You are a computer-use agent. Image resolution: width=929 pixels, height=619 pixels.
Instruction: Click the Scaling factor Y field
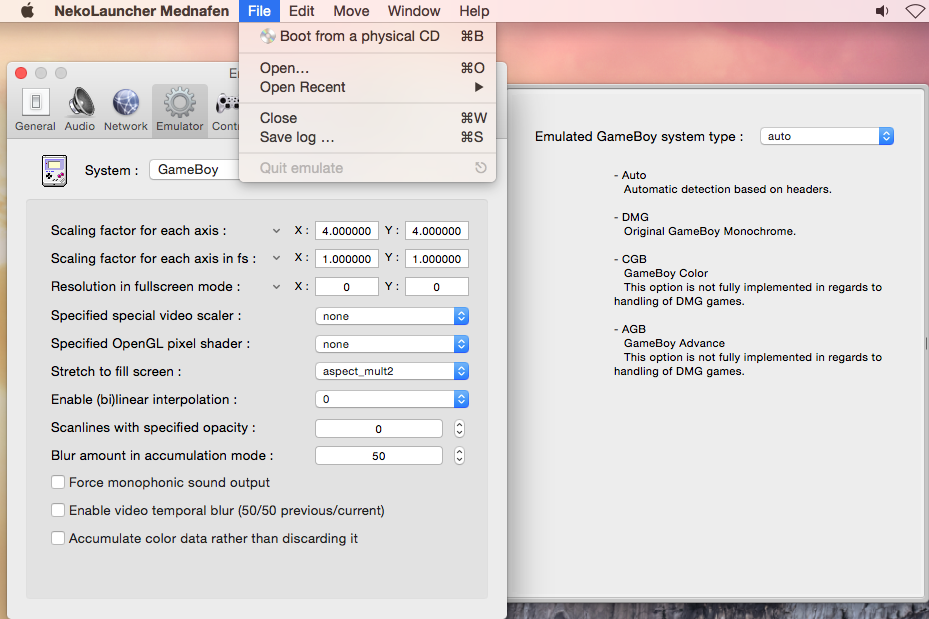pos(437,230)
